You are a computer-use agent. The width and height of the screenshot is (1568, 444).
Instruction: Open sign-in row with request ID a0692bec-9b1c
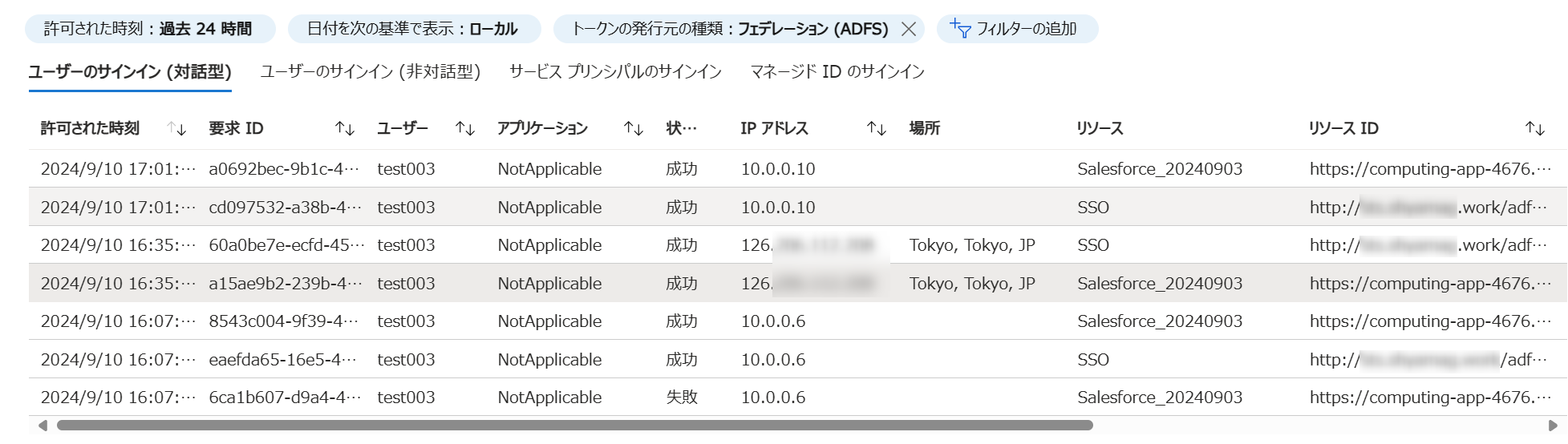click(798, 169)
